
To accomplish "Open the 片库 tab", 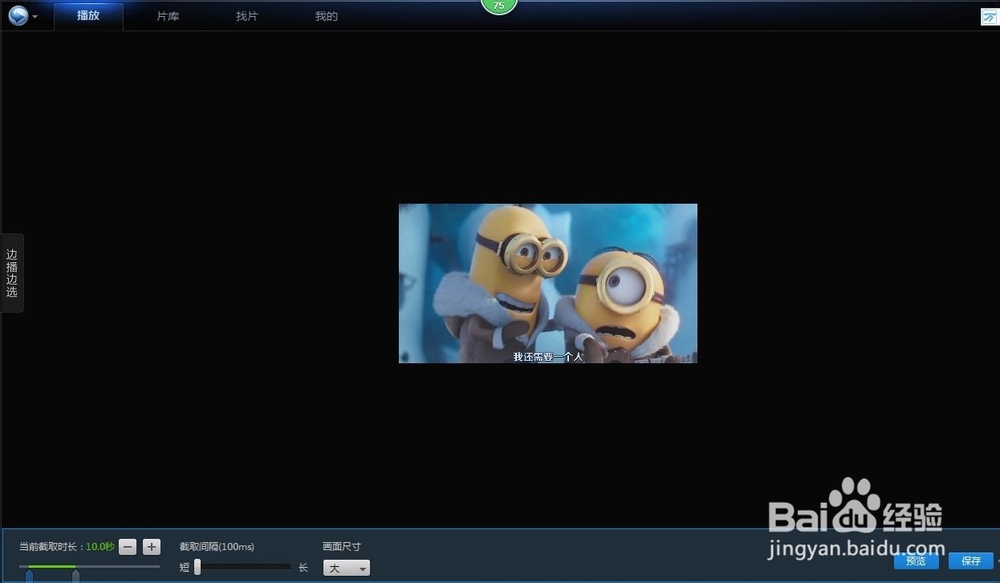I will [x=168, y=16].
